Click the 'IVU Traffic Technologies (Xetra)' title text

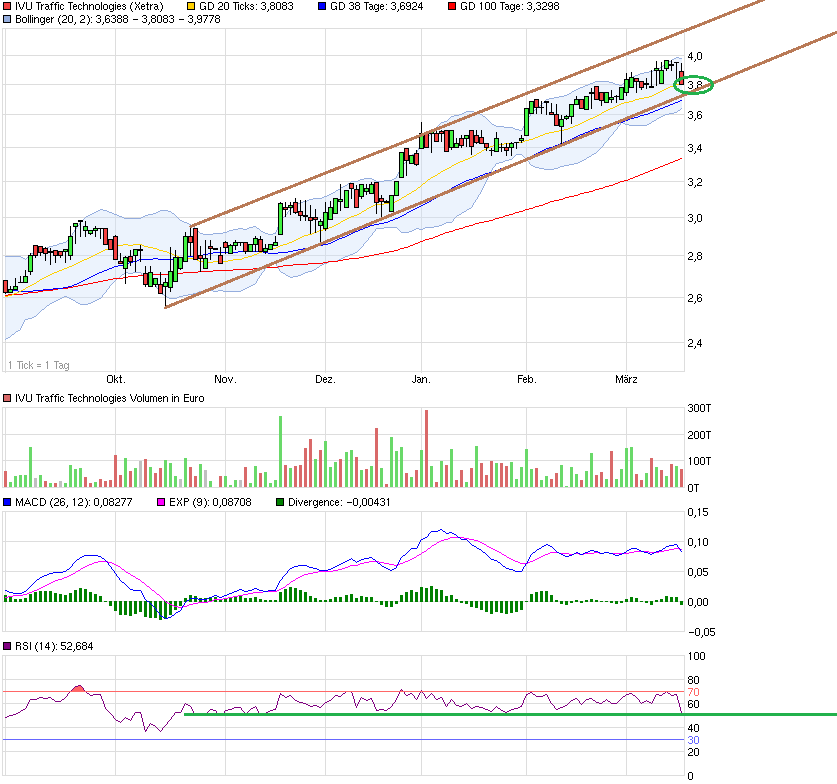tap(89, 7)
